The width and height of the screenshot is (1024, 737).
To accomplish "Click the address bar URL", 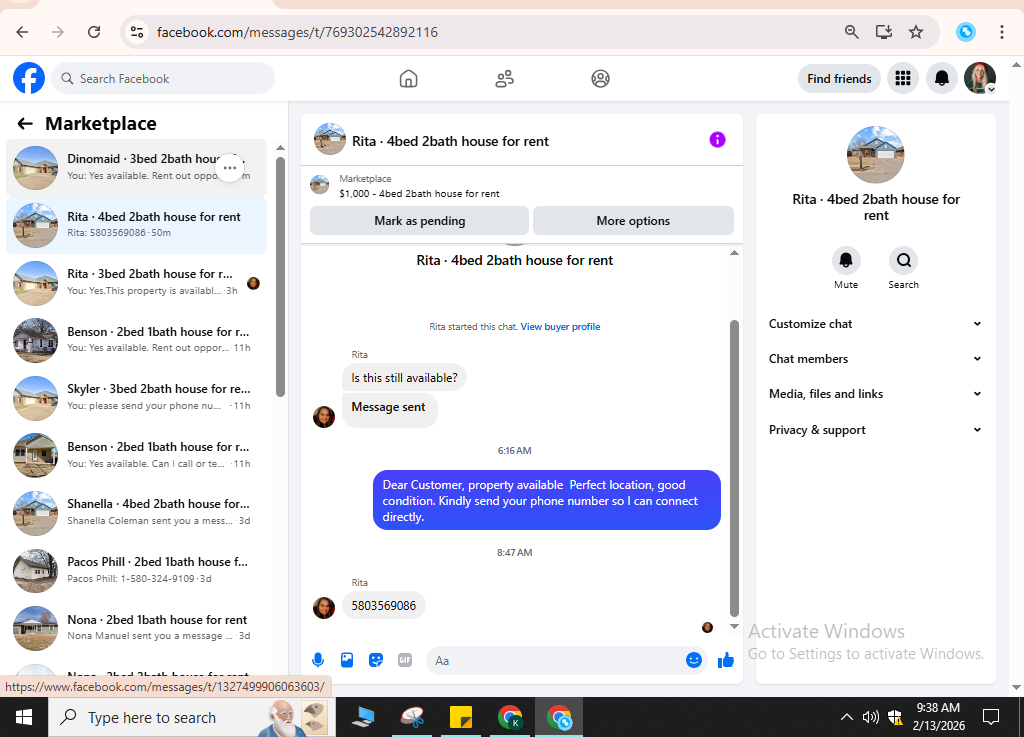I will tap(297, 32).
